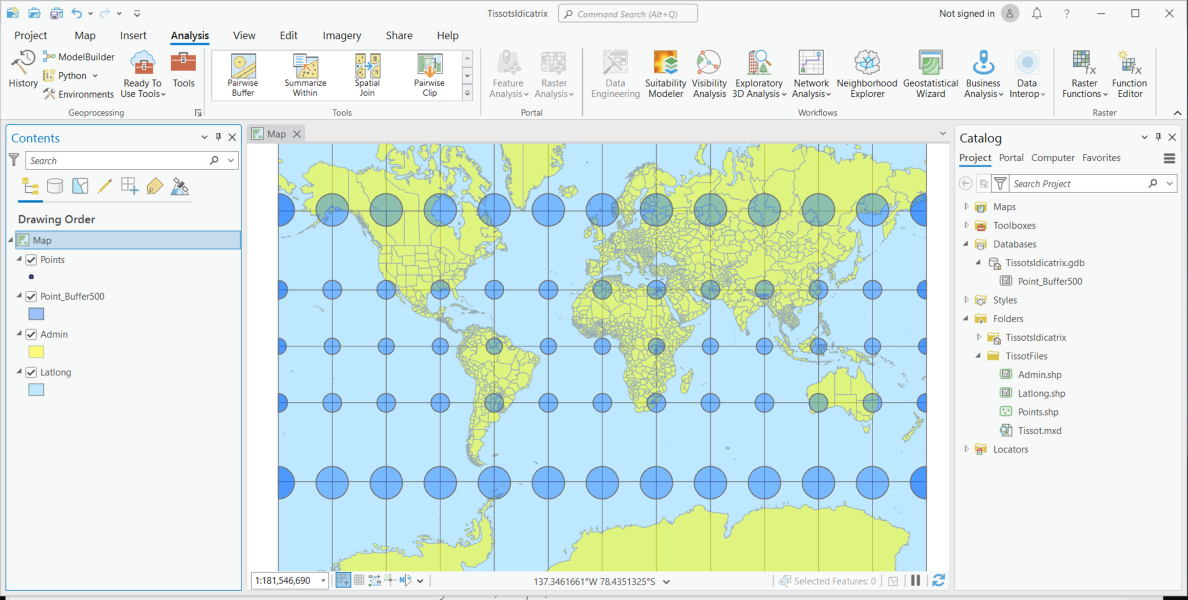Hide the Latlong layer
The height and width of the screenshot is (600, 1188).
tap(32, 372)
